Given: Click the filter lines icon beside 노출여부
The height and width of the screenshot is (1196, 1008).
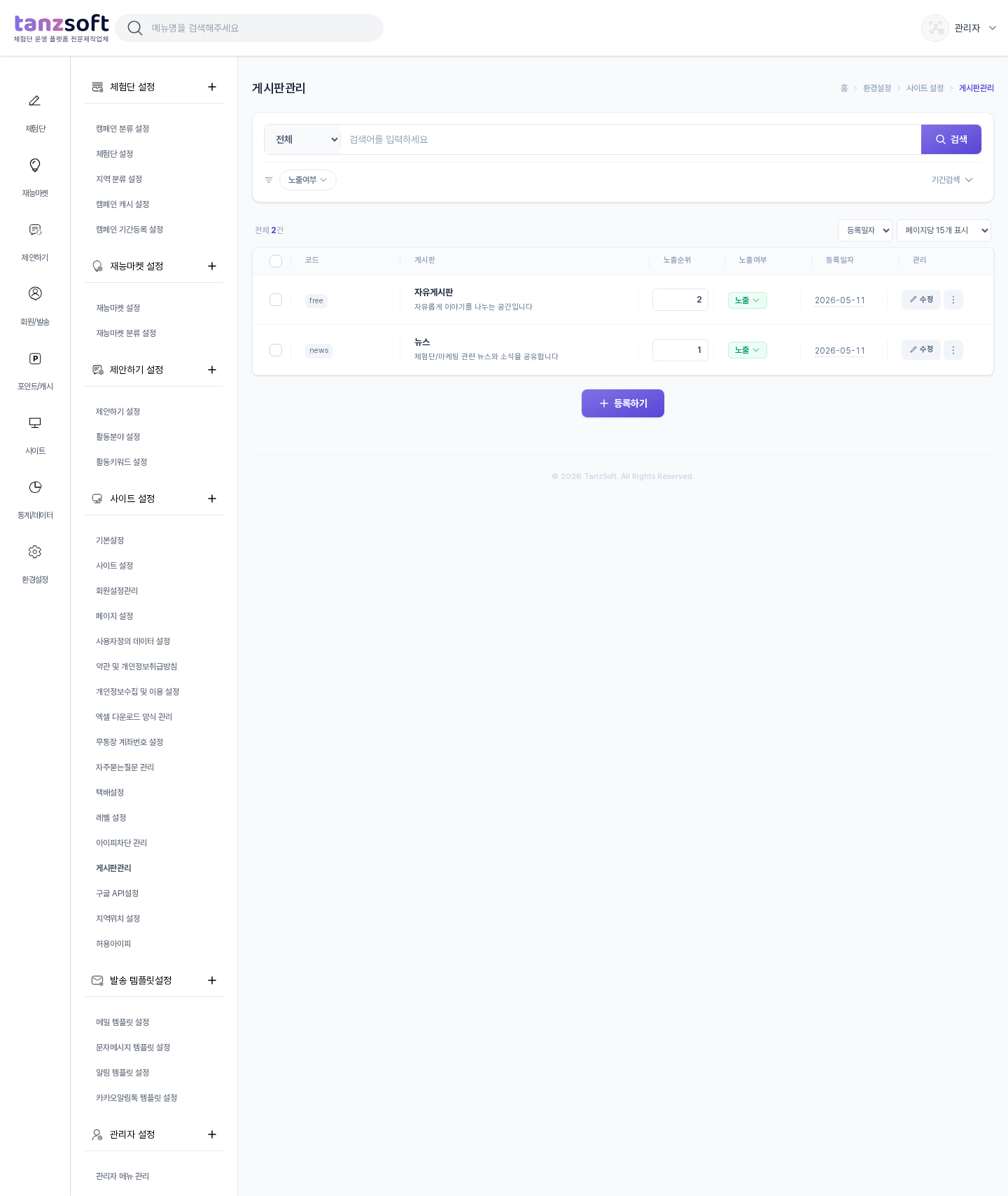Looking at the screenshot, I should tap(269, 180).
